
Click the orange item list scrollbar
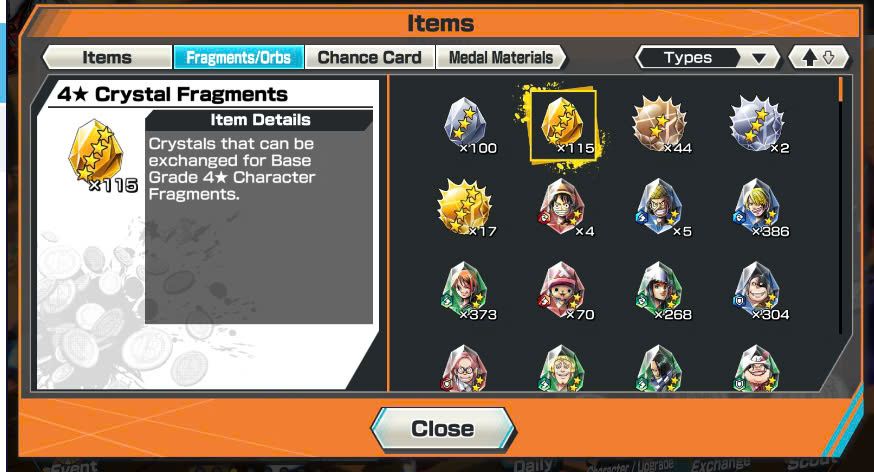[841, 90]
